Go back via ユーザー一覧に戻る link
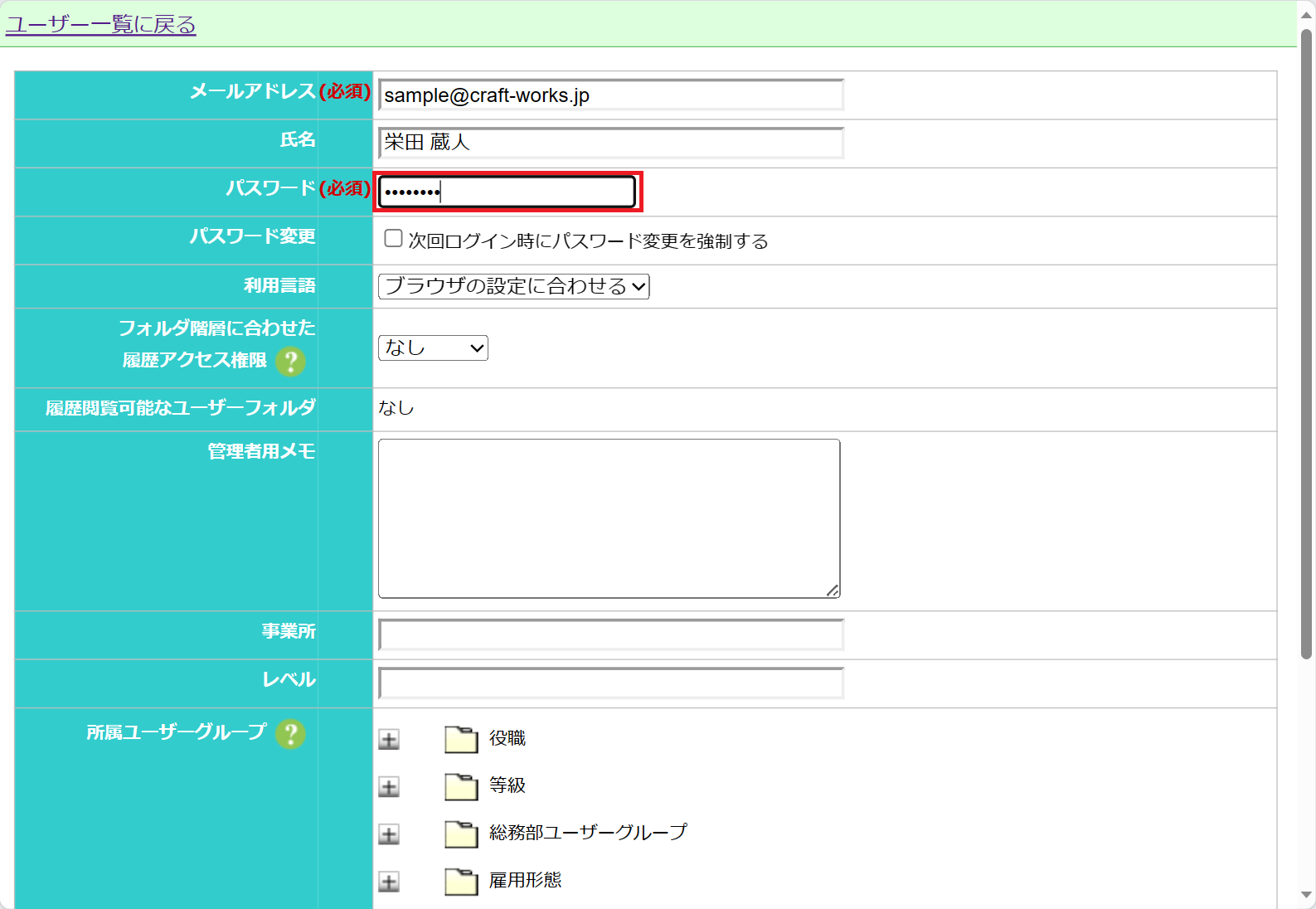 [x=100, y=25]
